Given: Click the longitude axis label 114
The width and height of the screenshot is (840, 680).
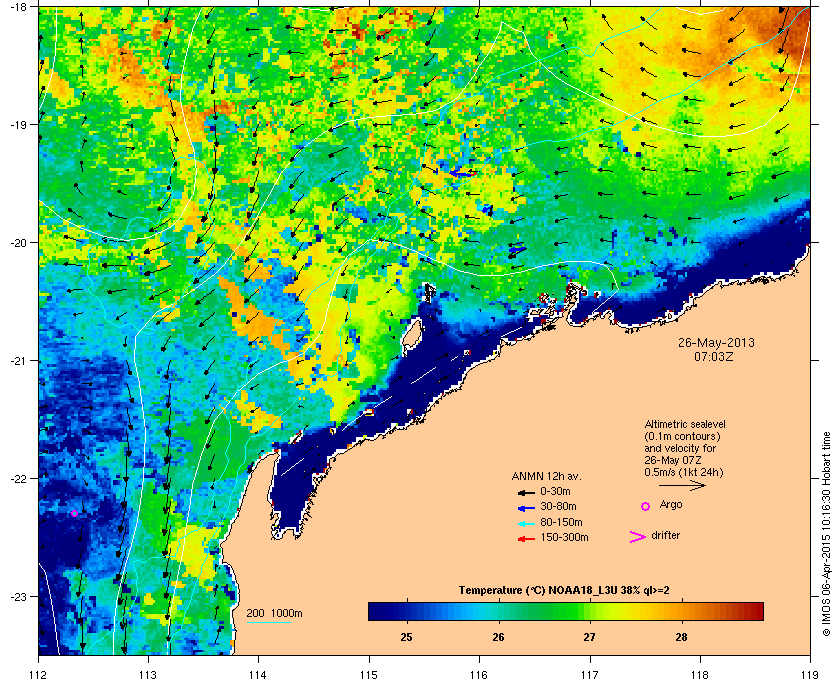Looking at the screenshot, I should (x=258, y=674).
